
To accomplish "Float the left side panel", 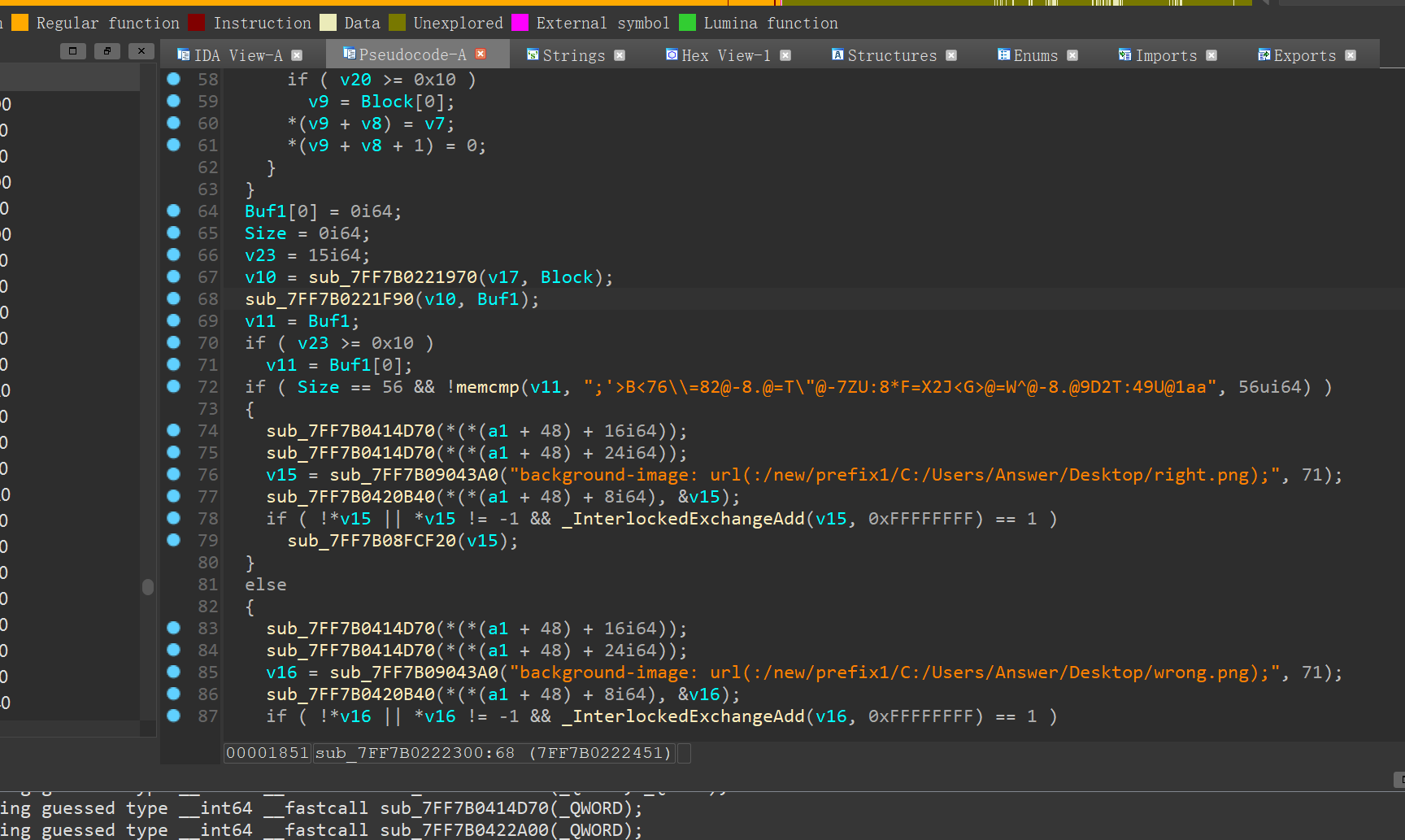I will pyautogui.click(x=107, y=51).
